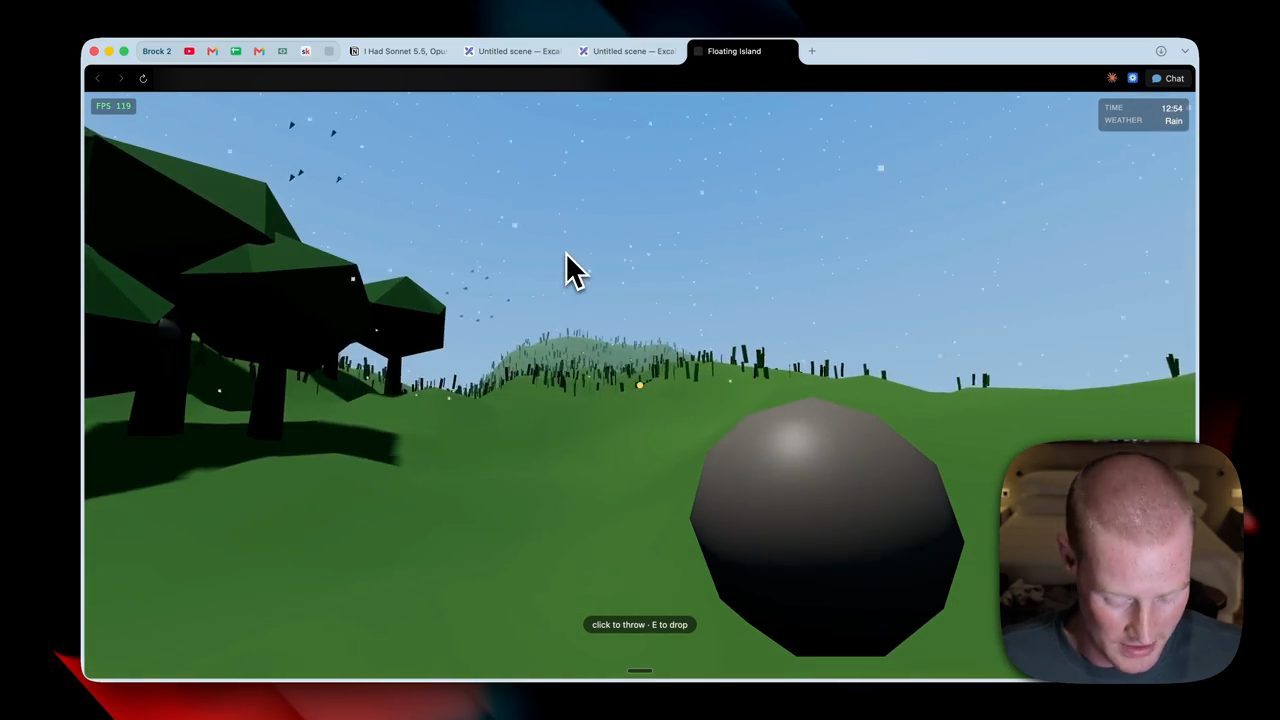Click the browser back arrow
This screenshot has height=720, width=1280.
coord(98,78)
